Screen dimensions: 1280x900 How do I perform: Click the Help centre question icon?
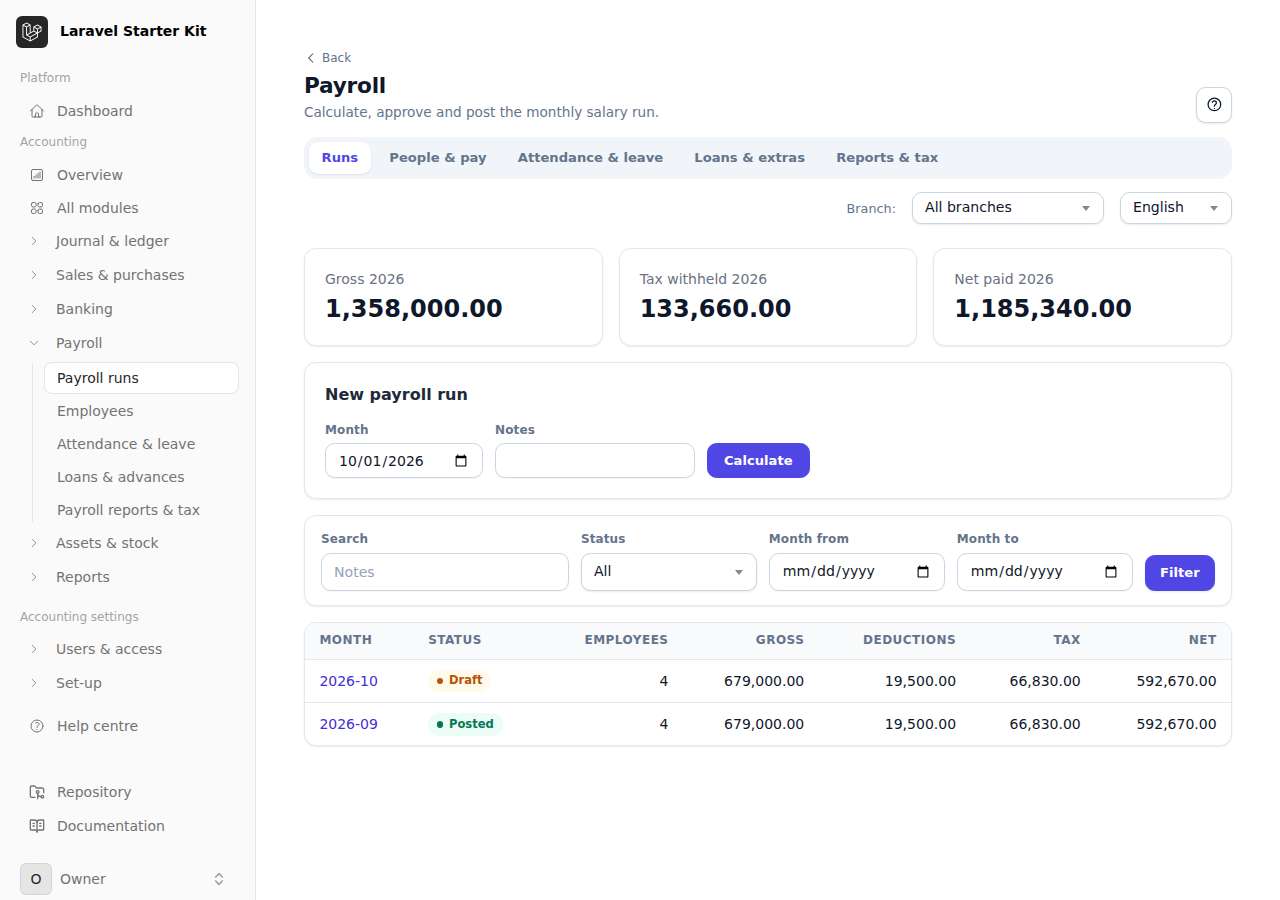(x=37, y=726)
